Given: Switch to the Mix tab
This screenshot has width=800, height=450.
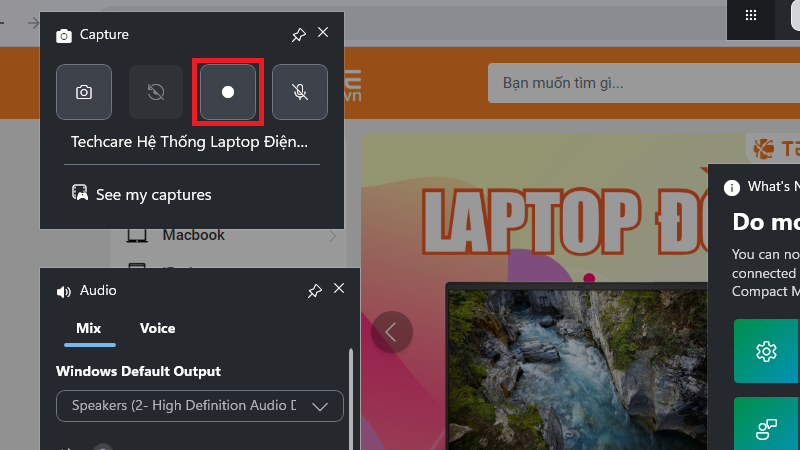Looking at the screenshot, I should 89,328.
